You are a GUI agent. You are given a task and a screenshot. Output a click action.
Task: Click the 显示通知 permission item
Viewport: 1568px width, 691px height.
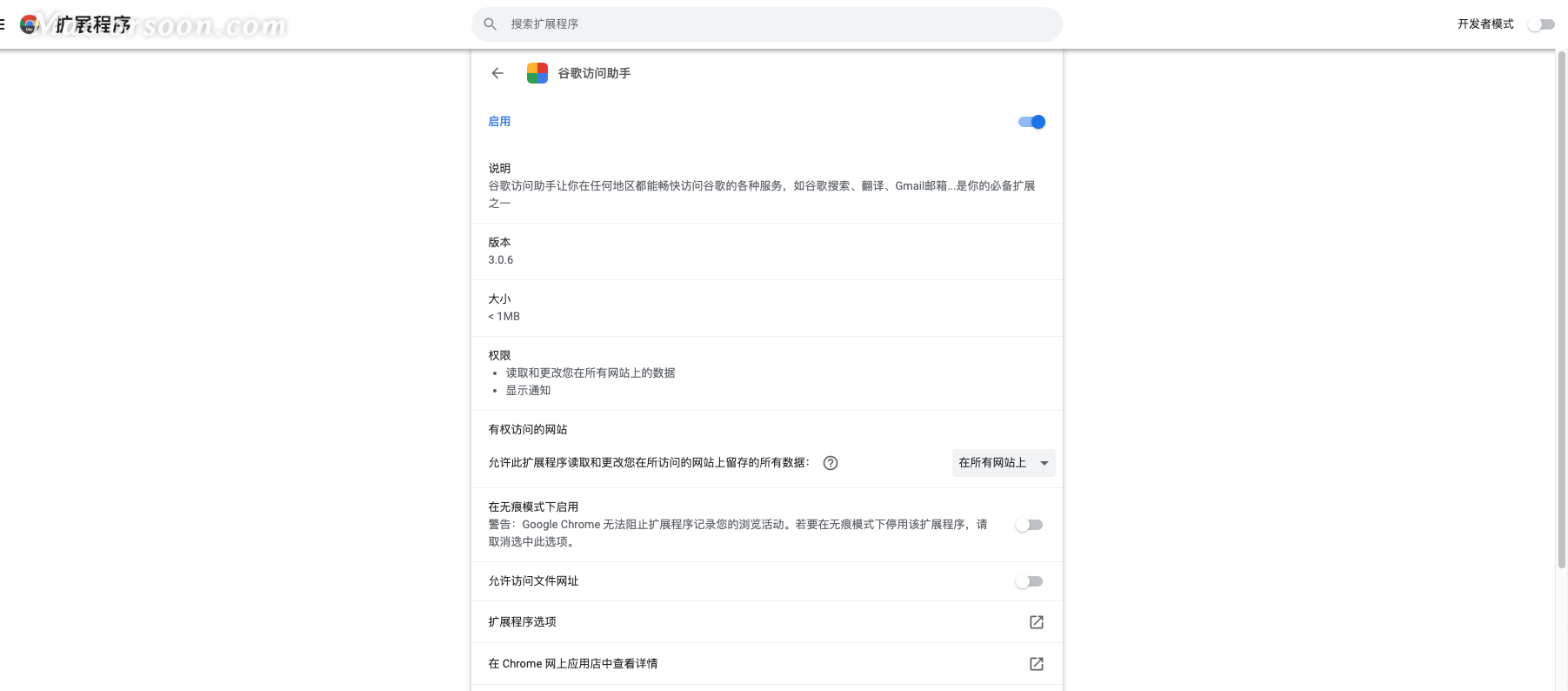[529, 391]
